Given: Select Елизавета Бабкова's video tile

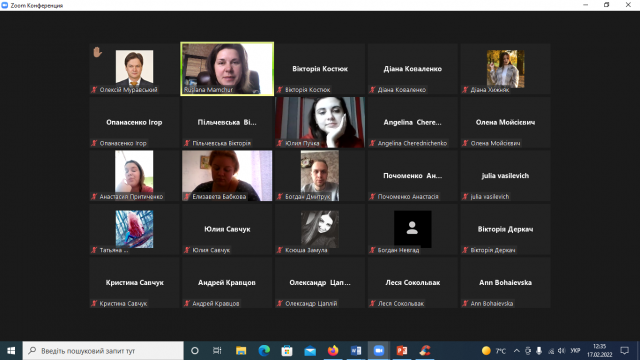Looking at the screenshot, I should click(x=227, y=176).
